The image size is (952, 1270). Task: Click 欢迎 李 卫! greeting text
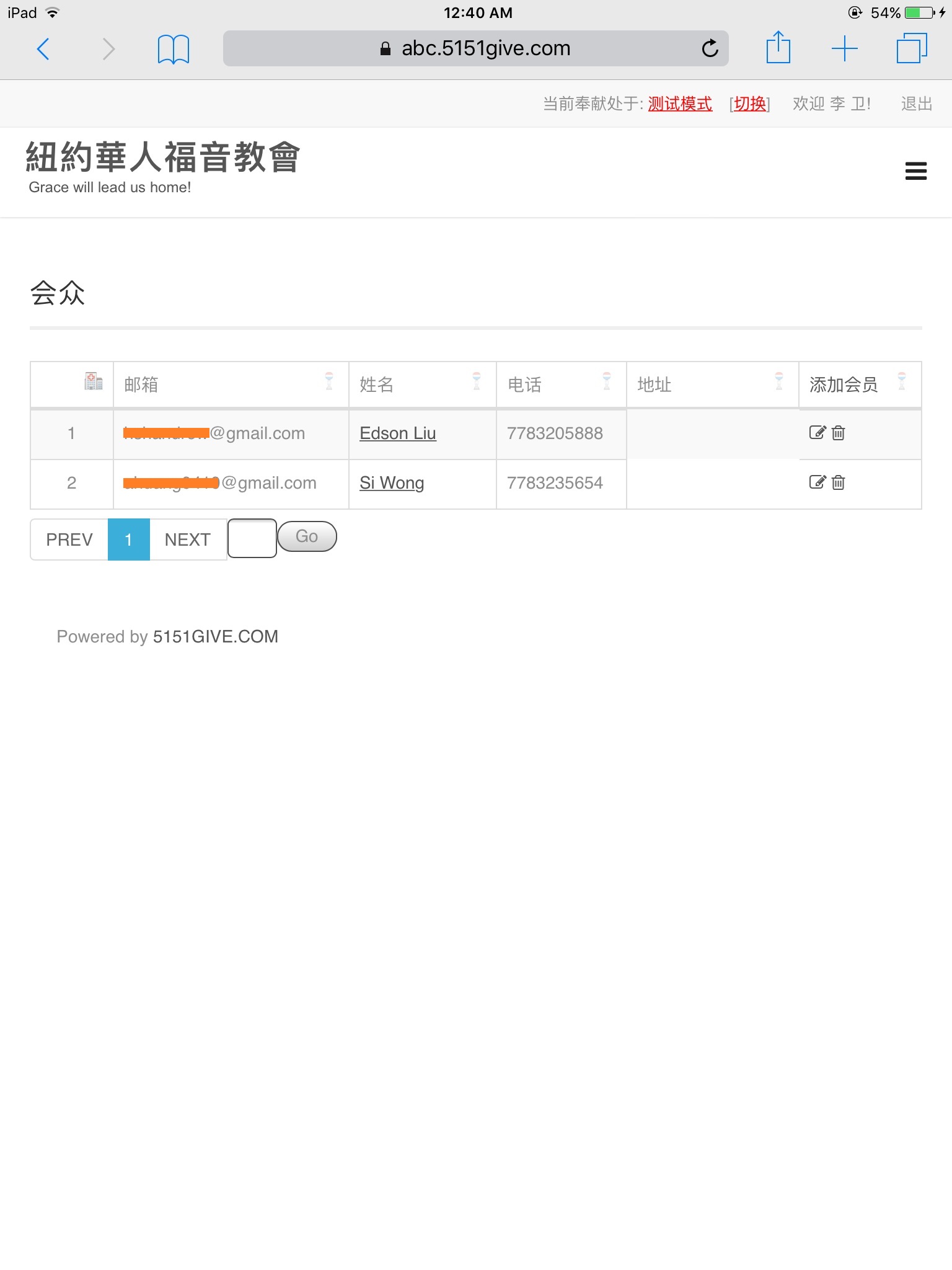coord(832,104)
